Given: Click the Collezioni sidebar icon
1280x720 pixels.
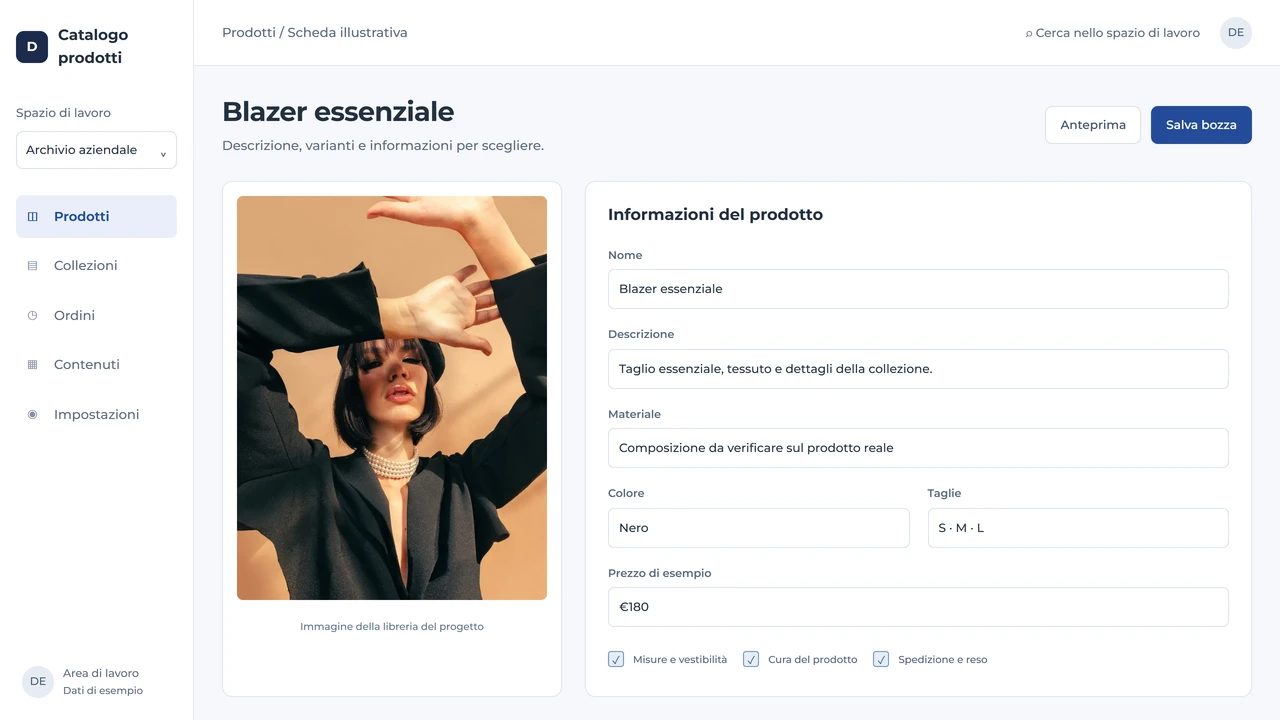Looking at the screenshot, I should tap(32, 266).
